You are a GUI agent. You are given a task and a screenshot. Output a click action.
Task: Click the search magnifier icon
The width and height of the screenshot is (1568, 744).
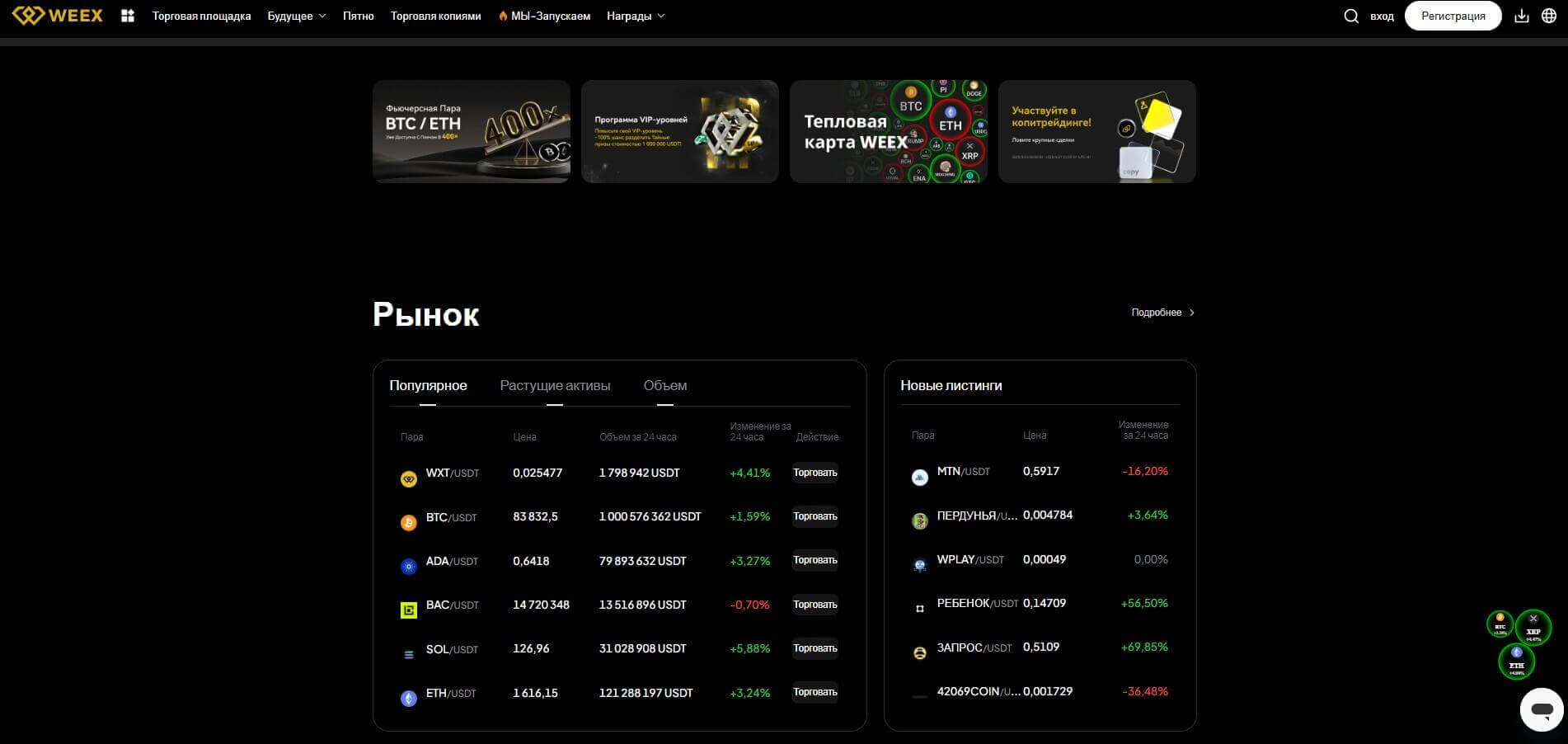click(x=1350, y=16)
